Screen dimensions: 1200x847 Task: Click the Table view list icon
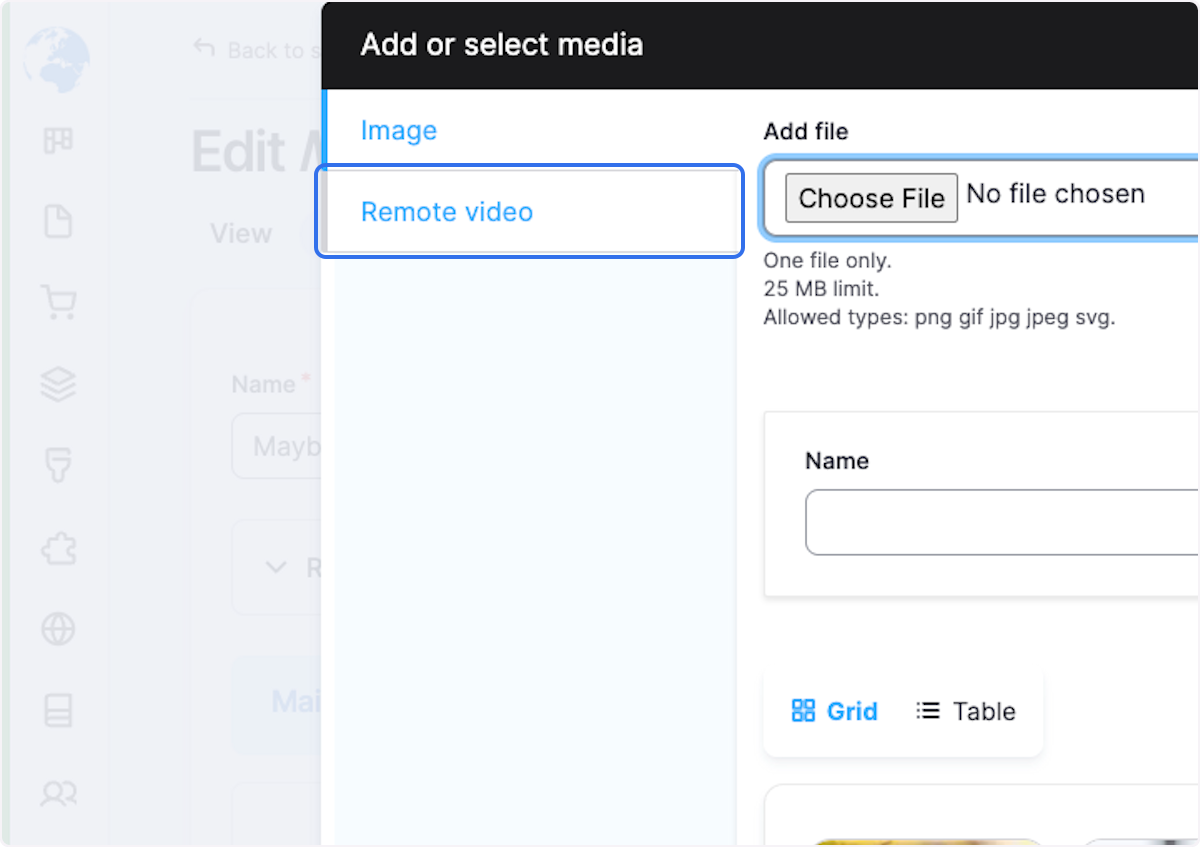[x=928, y=710]
